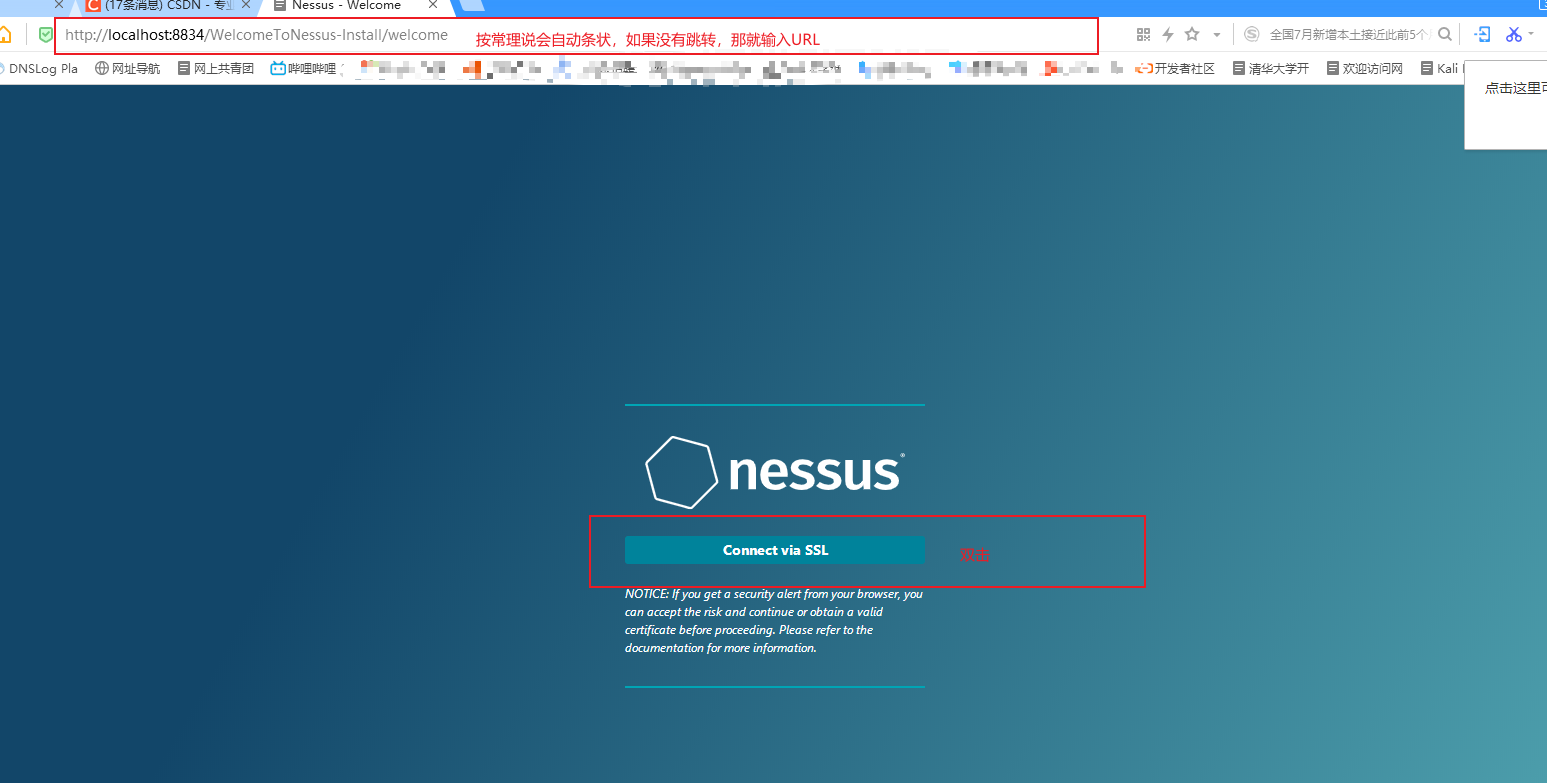Open the 开发者社区 bookmark

pos(1175,69)
